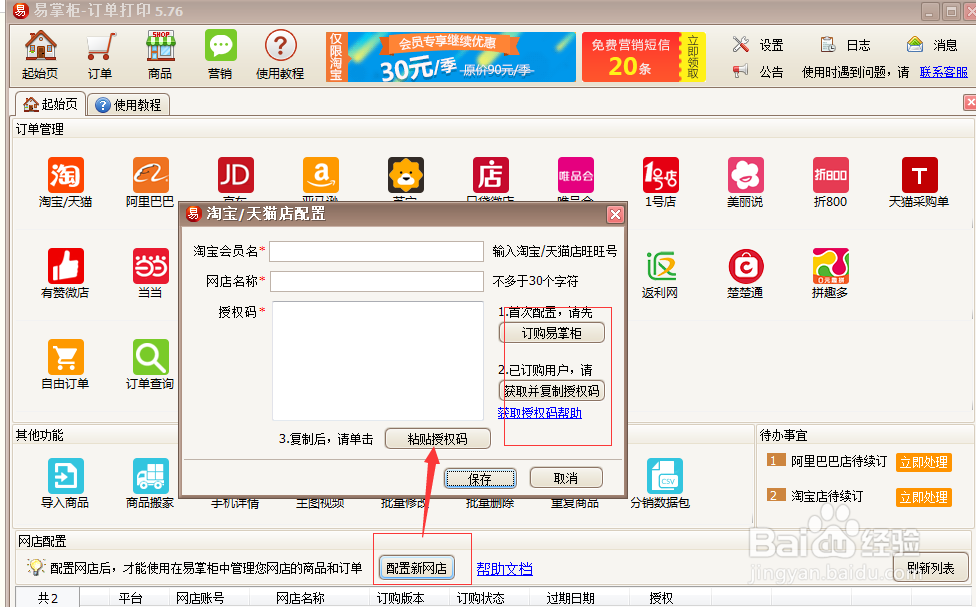Click the 订购状态 column header
Image resolution: width=976 pixels, height=607 pixels.
click(x=481, y=598)
